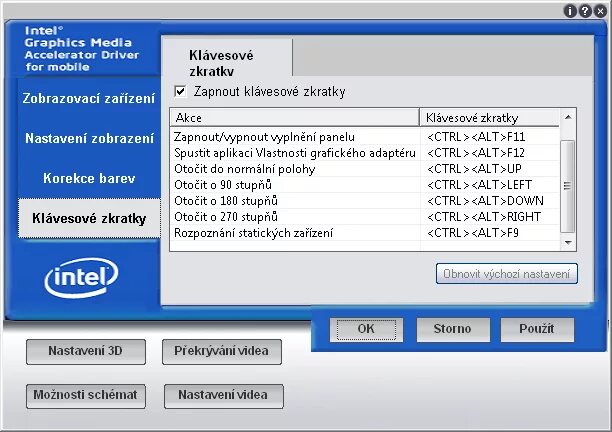Viewport: 612px width, 432px height.
Task: Cancel with the Storno button
Action: 453,329
